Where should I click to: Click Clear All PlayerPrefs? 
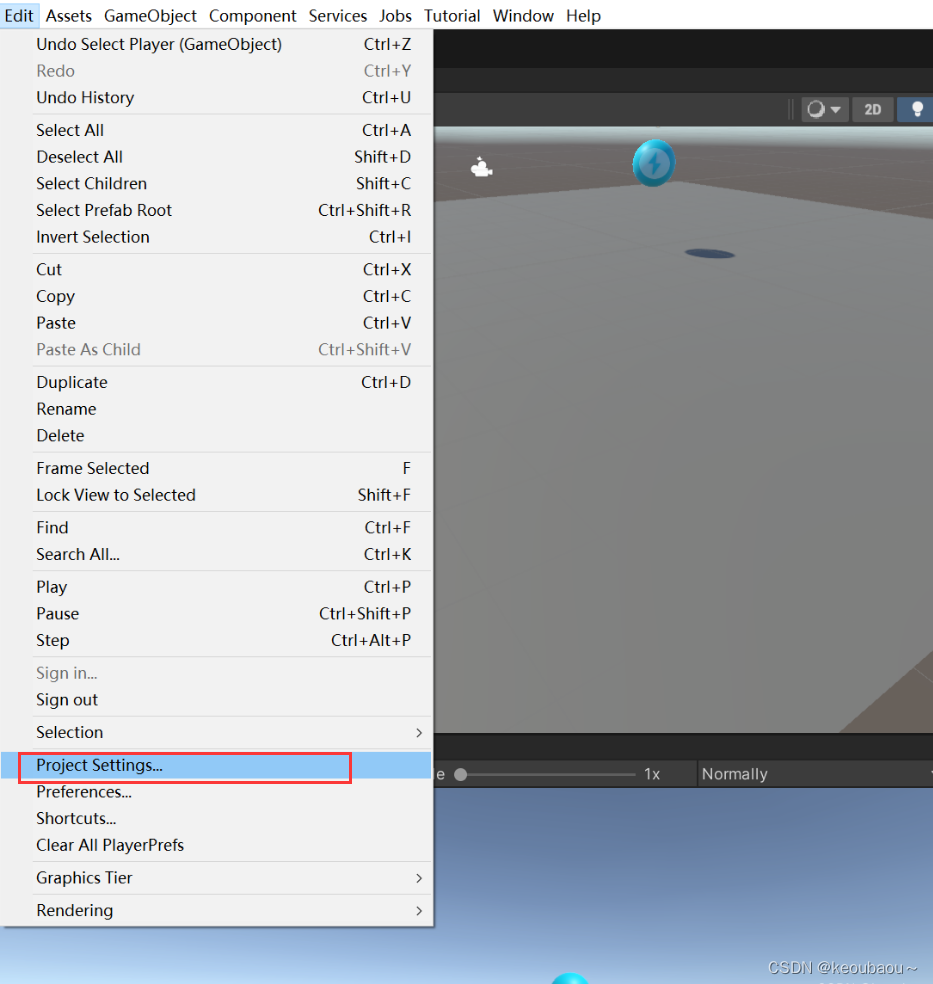coord(110,844)
